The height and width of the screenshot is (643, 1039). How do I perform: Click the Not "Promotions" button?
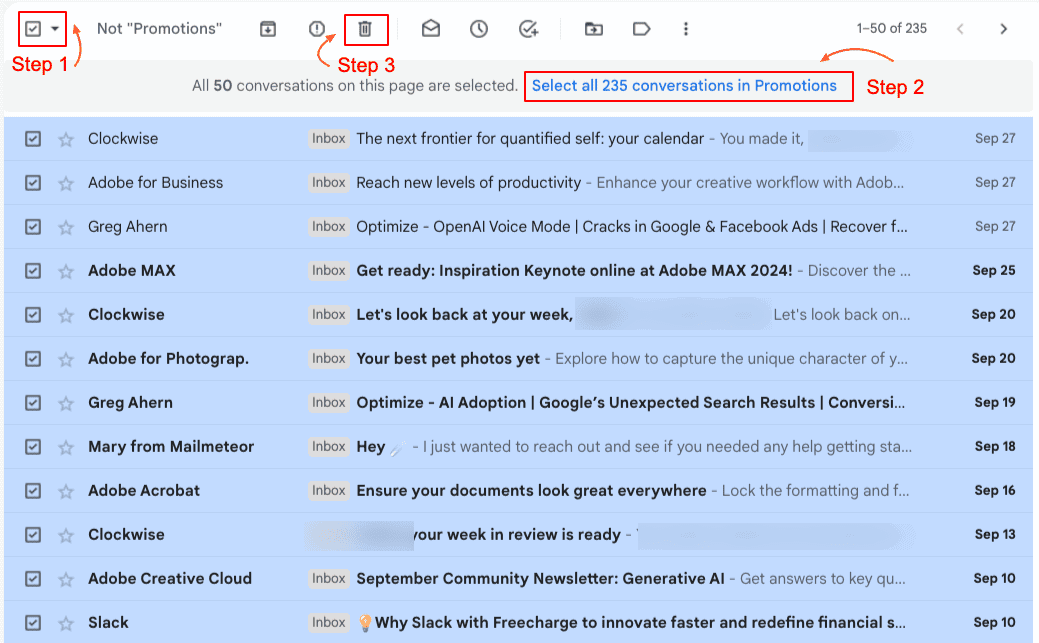click(159, 29)
